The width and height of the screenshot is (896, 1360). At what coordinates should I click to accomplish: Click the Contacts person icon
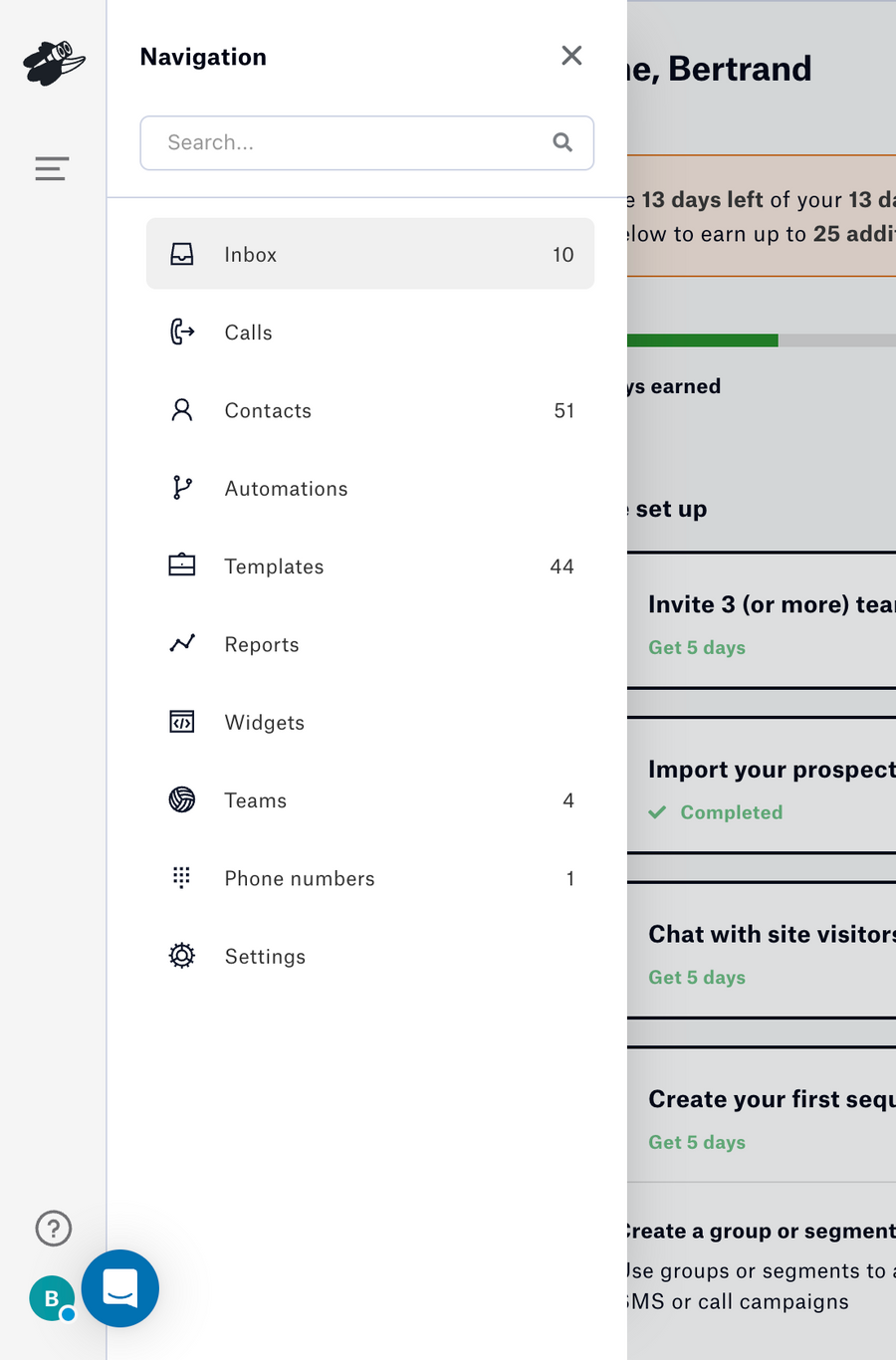[x=182, y=410]
